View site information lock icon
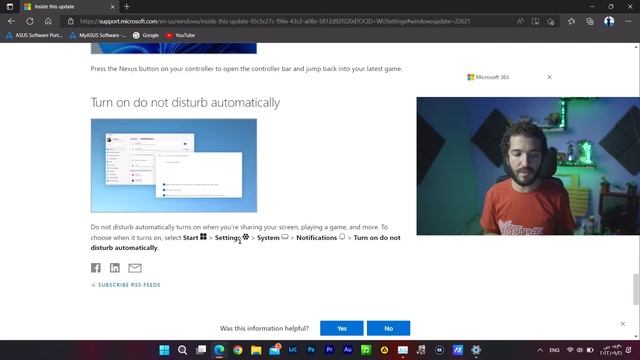The image size is (640, 360). (71, 21)
